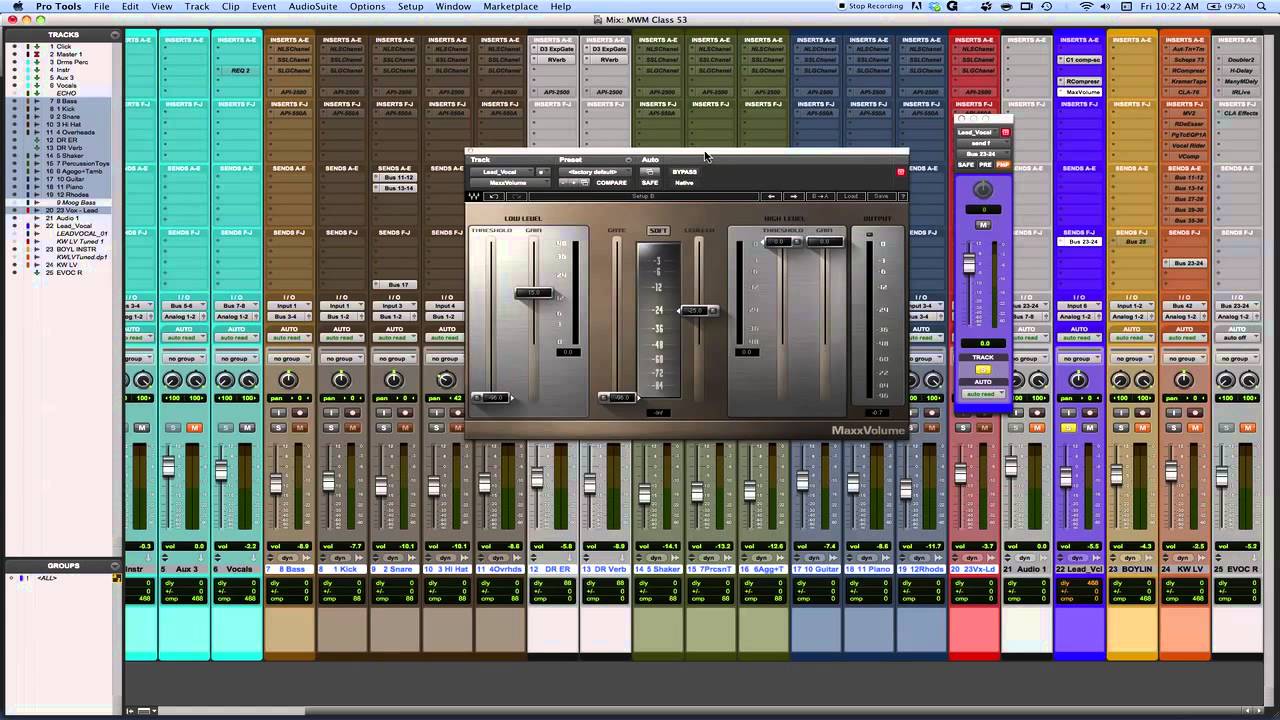Toggle SAFE in the MaxxVolume plugin header

(x=650, y=183)
